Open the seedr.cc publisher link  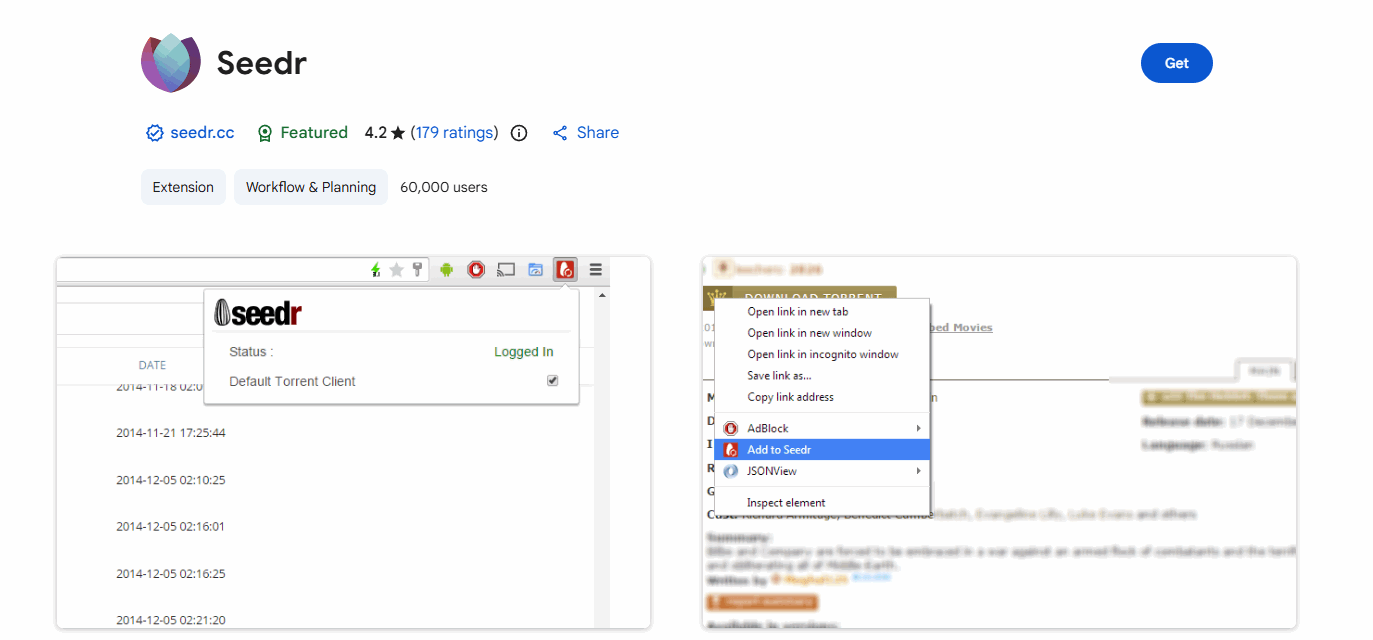click(201, 133)
